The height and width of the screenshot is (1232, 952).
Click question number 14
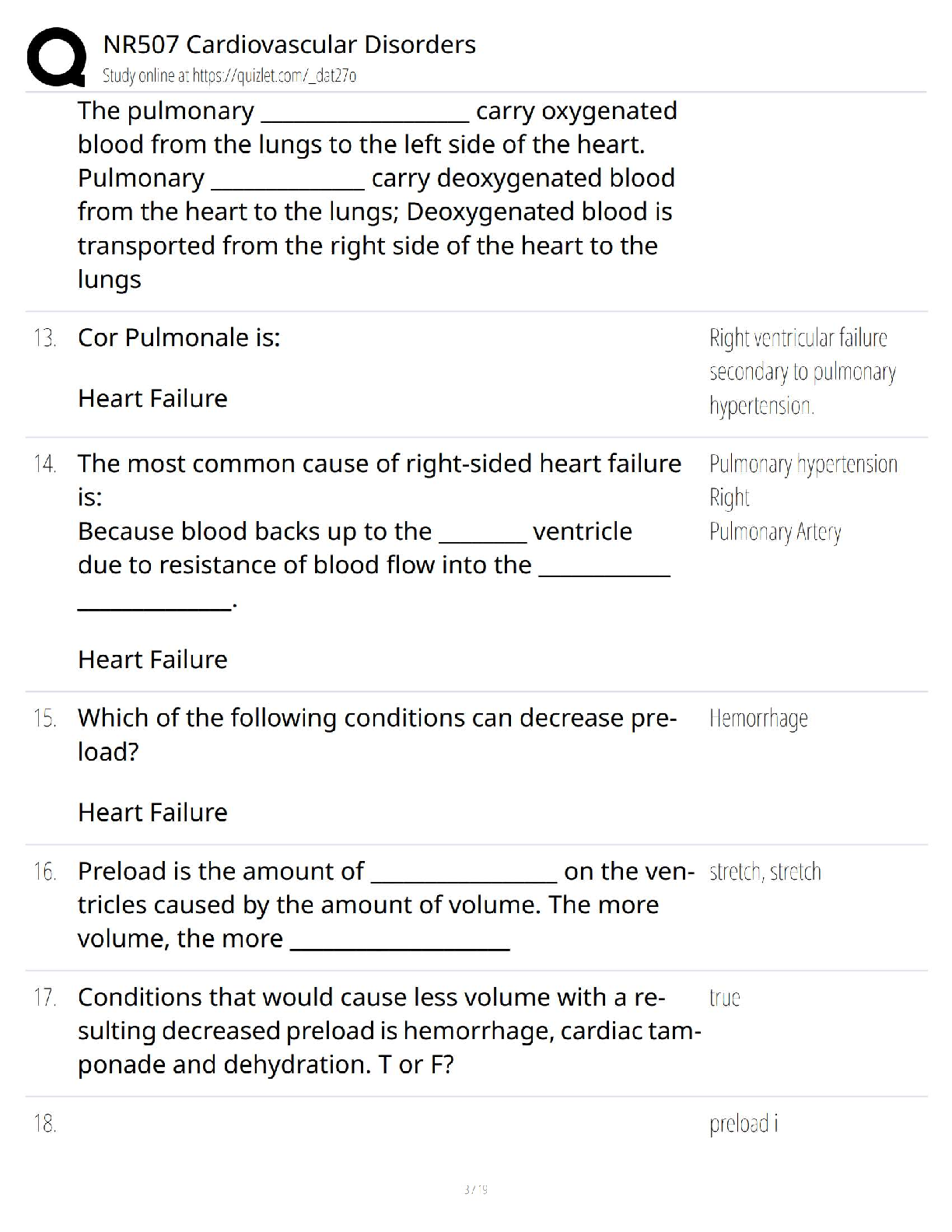coord(45,464)
